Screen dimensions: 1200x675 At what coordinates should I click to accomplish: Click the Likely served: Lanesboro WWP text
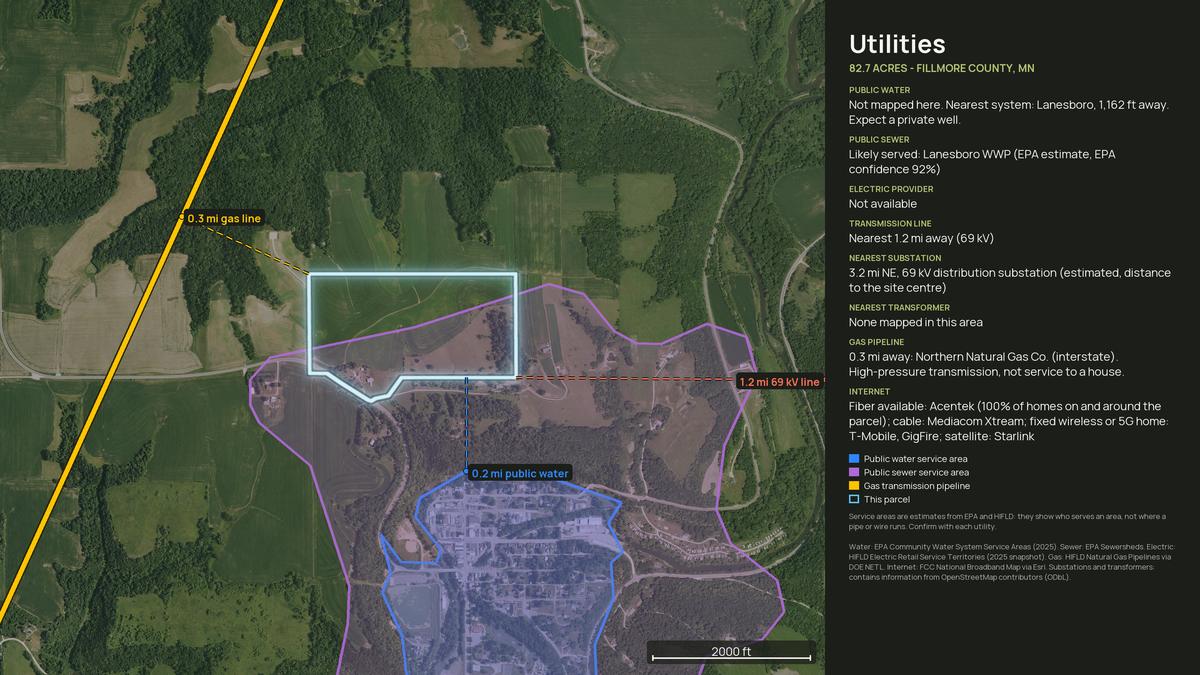(982, 162)
